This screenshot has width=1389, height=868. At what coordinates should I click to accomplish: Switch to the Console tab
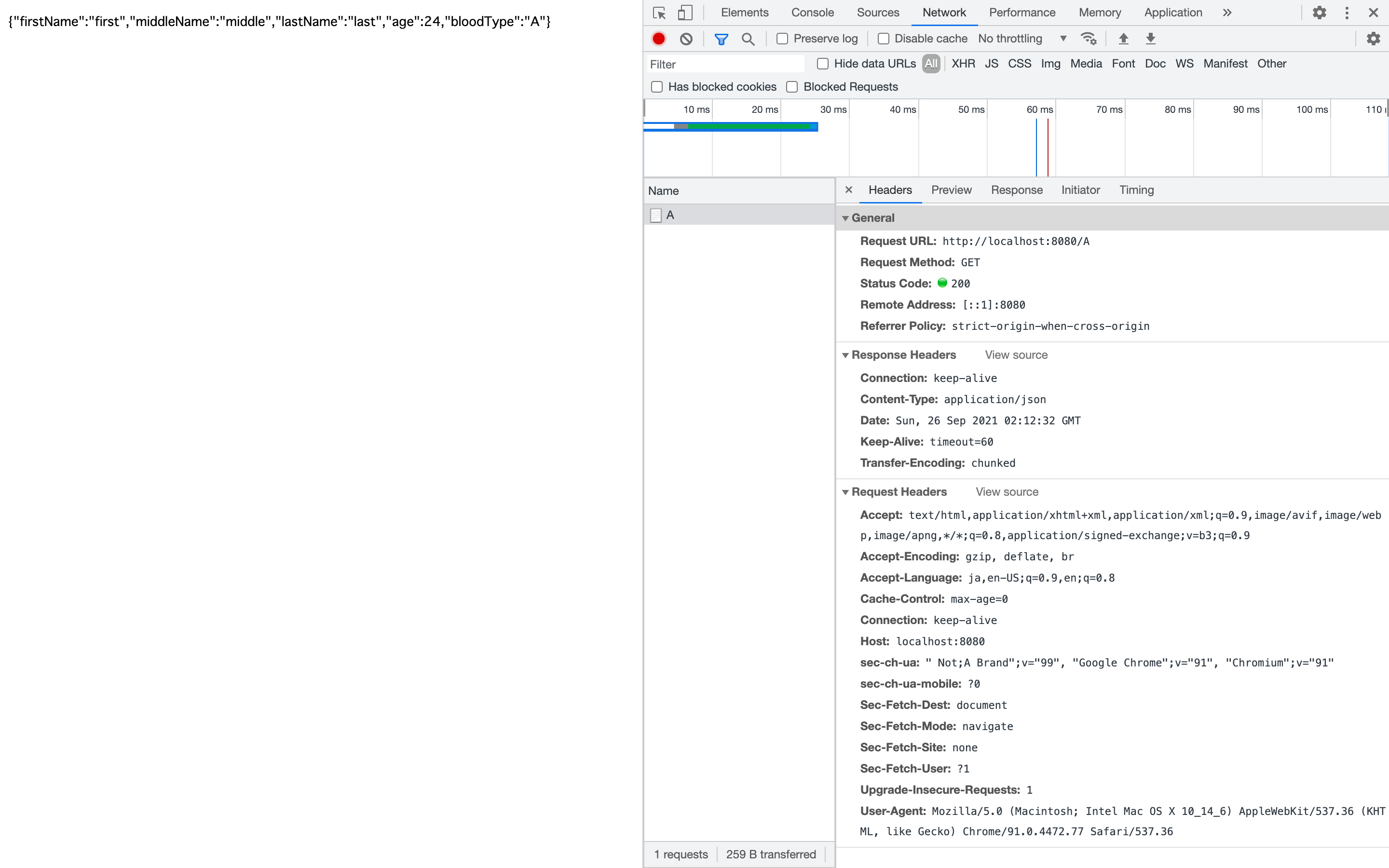click(812, 13)
